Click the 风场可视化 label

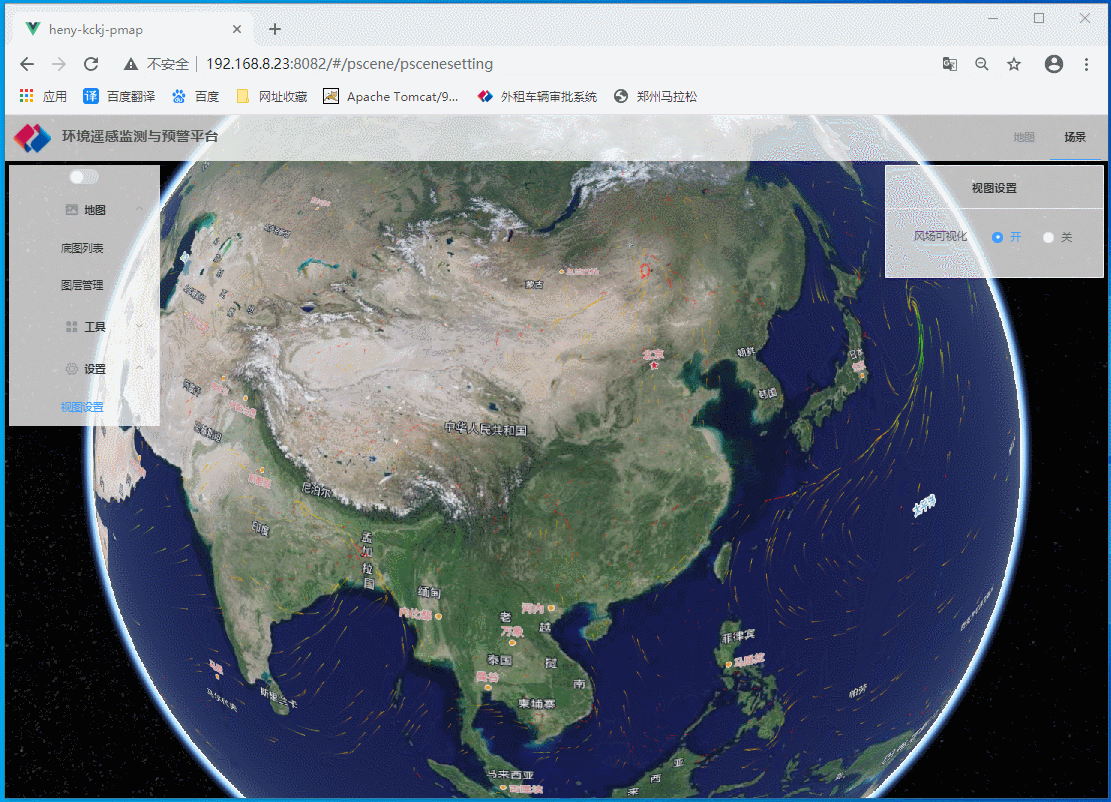(x=940, y=236)
